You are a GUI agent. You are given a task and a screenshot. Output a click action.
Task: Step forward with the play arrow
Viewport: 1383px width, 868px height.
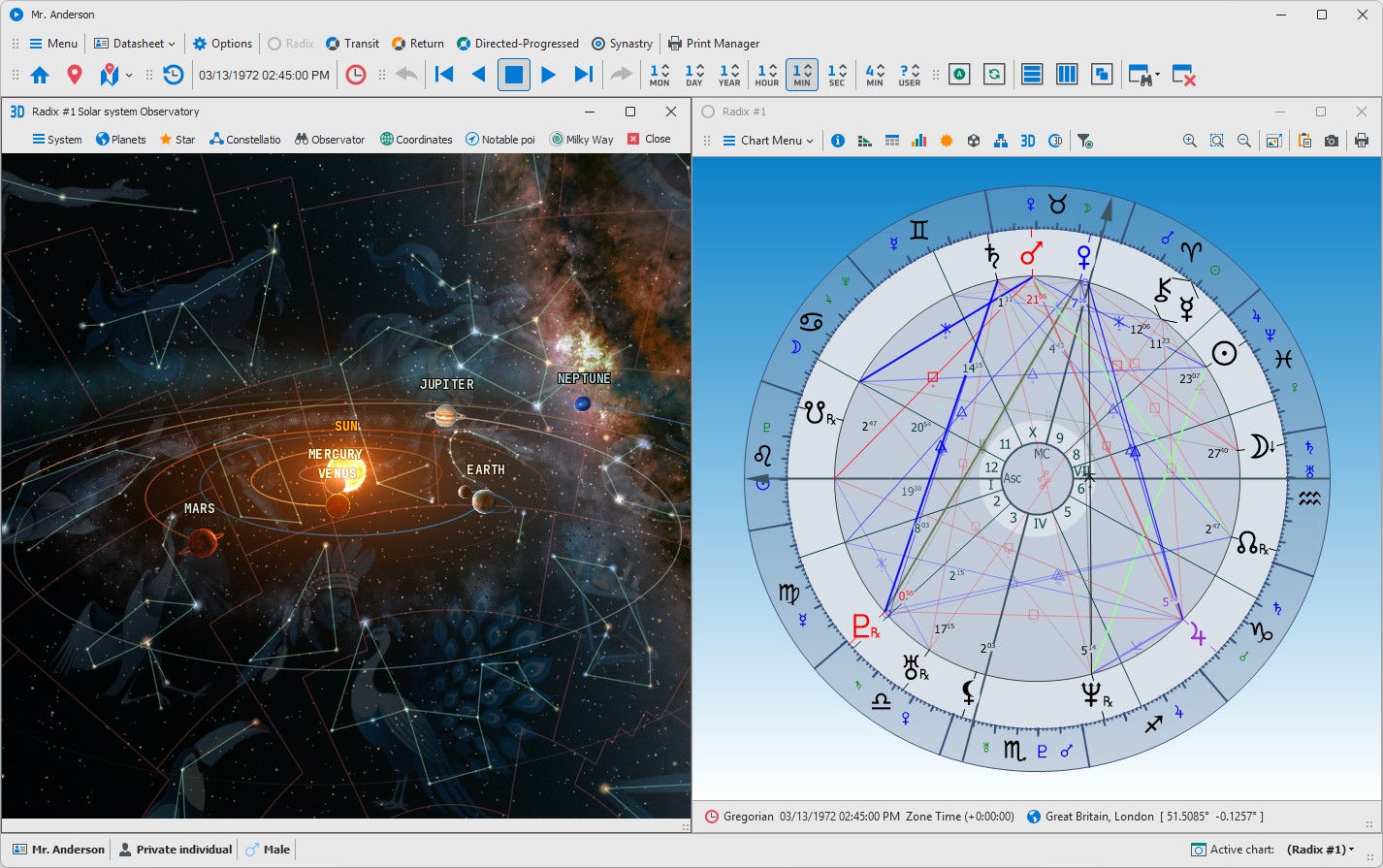click(x=548, y=75)
